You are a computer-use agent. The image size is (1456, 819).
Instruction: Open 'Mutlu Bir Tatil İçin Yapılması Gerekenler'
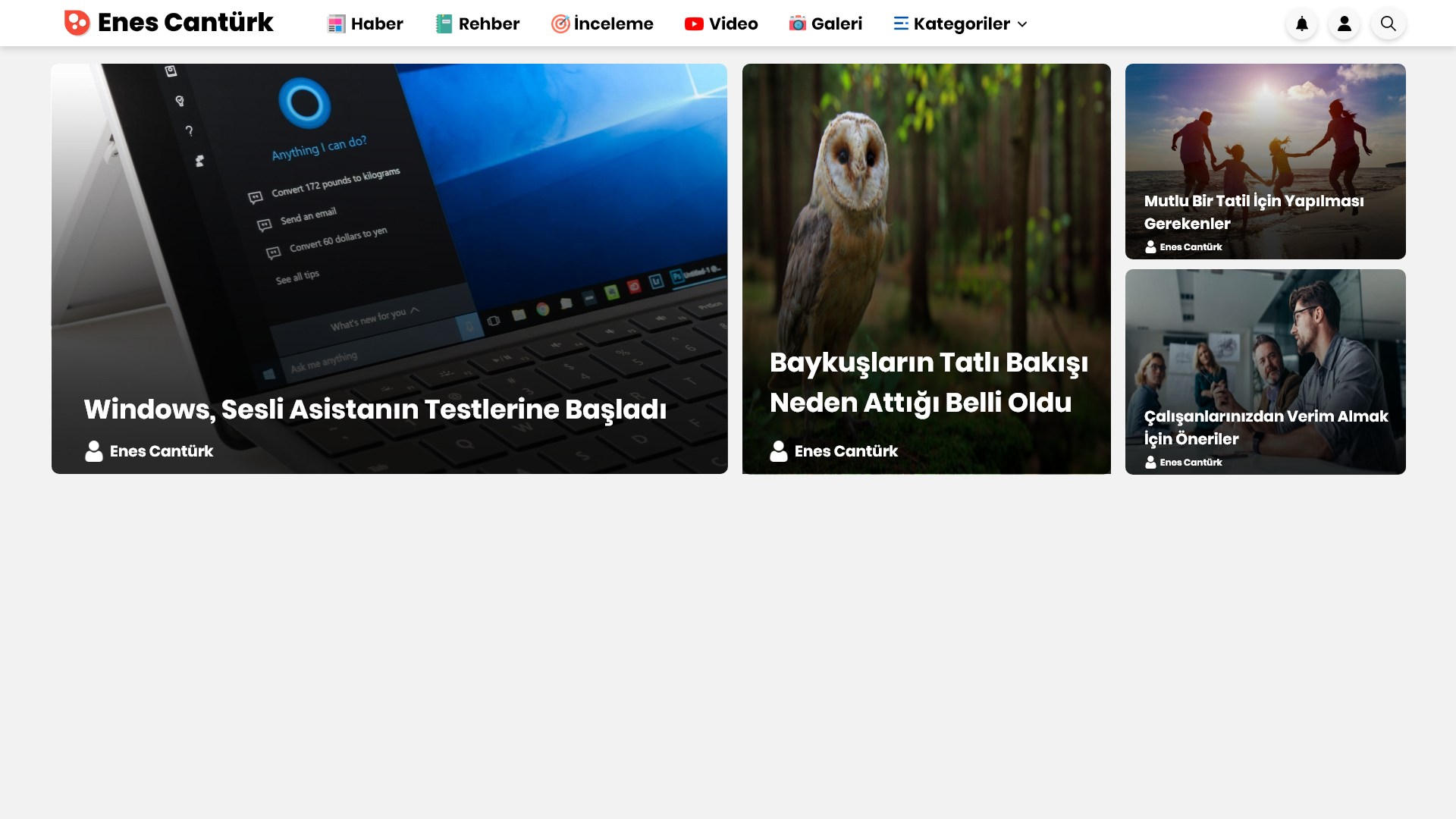[1254, 212]
